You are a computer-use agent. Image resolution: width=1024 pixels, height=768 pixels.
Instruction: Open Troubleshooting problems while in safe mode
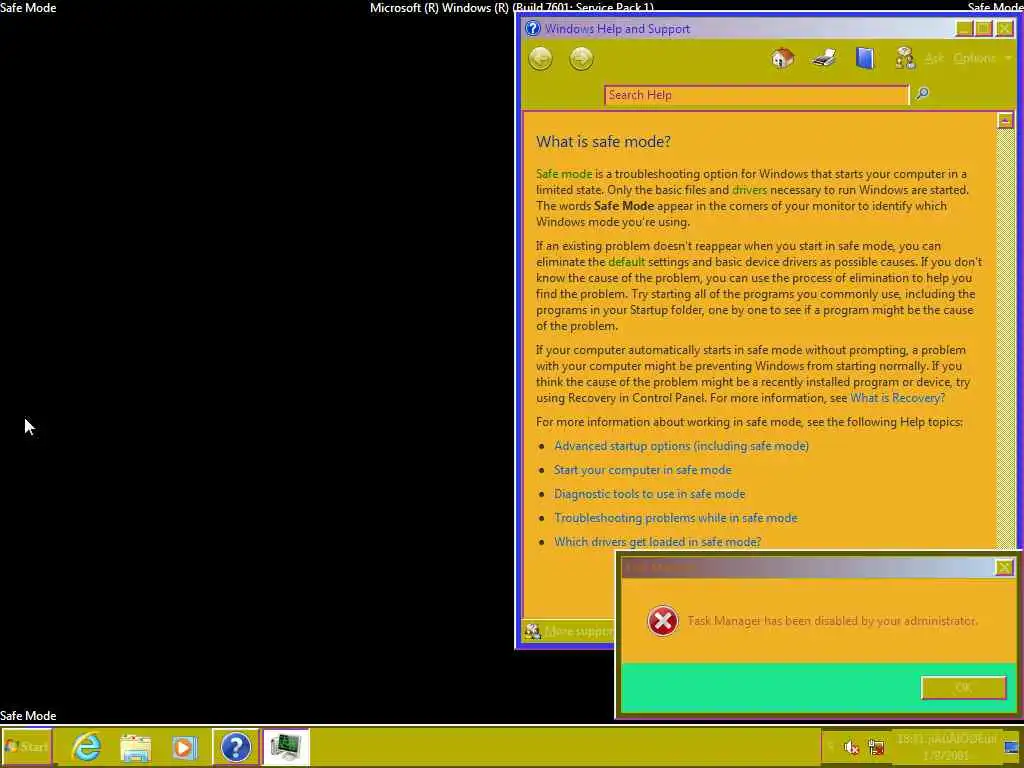(x=675, y=518)
